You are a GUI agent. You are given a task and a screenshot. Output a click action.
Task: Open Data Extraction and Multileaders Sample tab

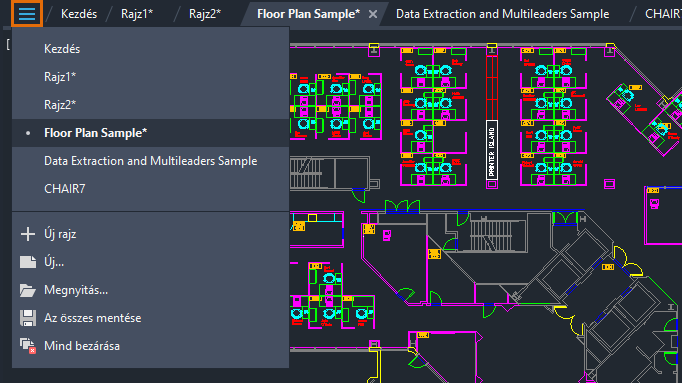point(502,14)
